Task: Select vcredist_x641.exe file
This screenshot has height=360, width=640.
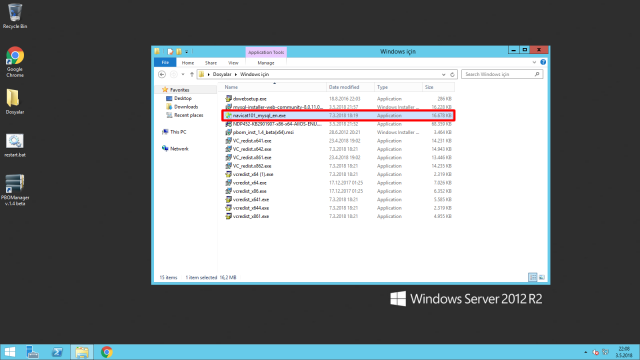Action: (x=338, y=200)
